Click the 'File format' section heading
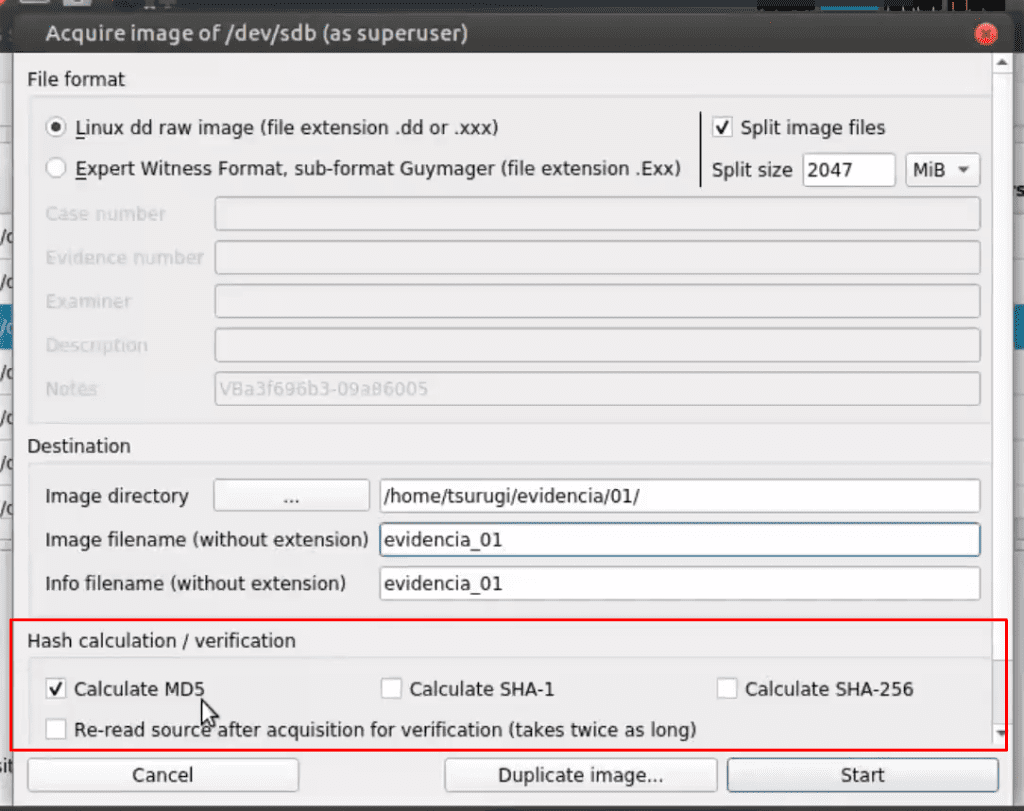 [x=76, y=79]
